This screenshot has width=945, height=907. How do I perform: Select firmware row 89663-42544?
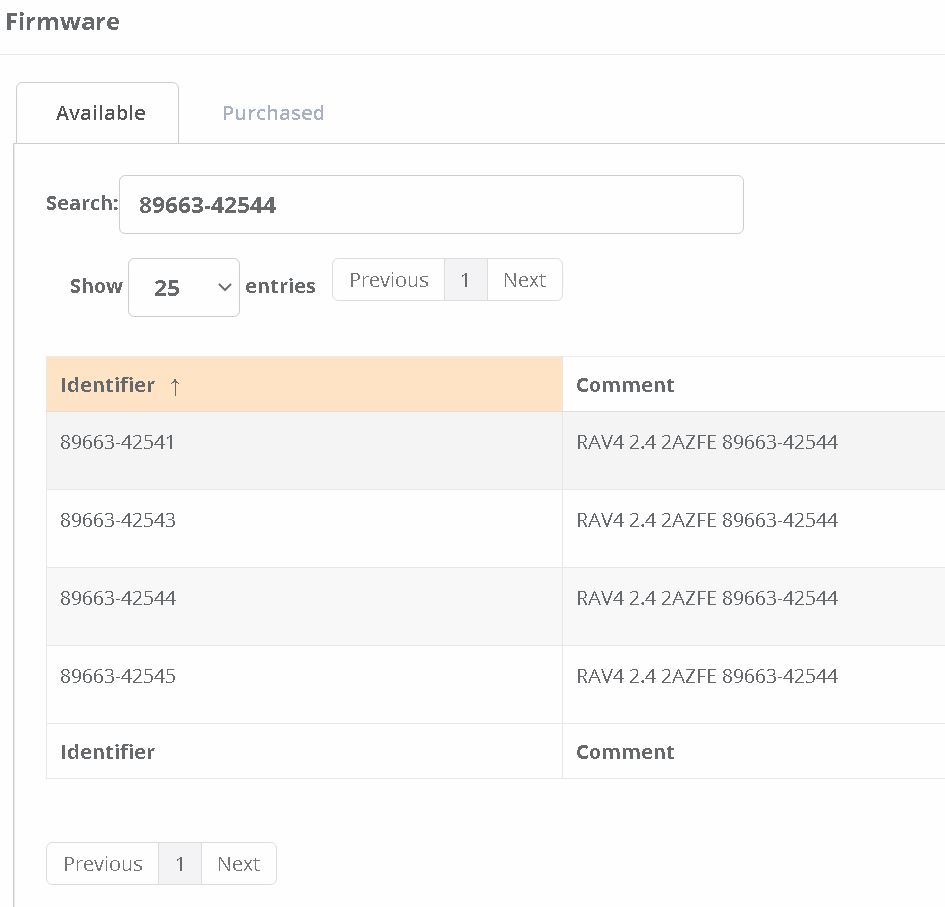(x=118, y=598)
